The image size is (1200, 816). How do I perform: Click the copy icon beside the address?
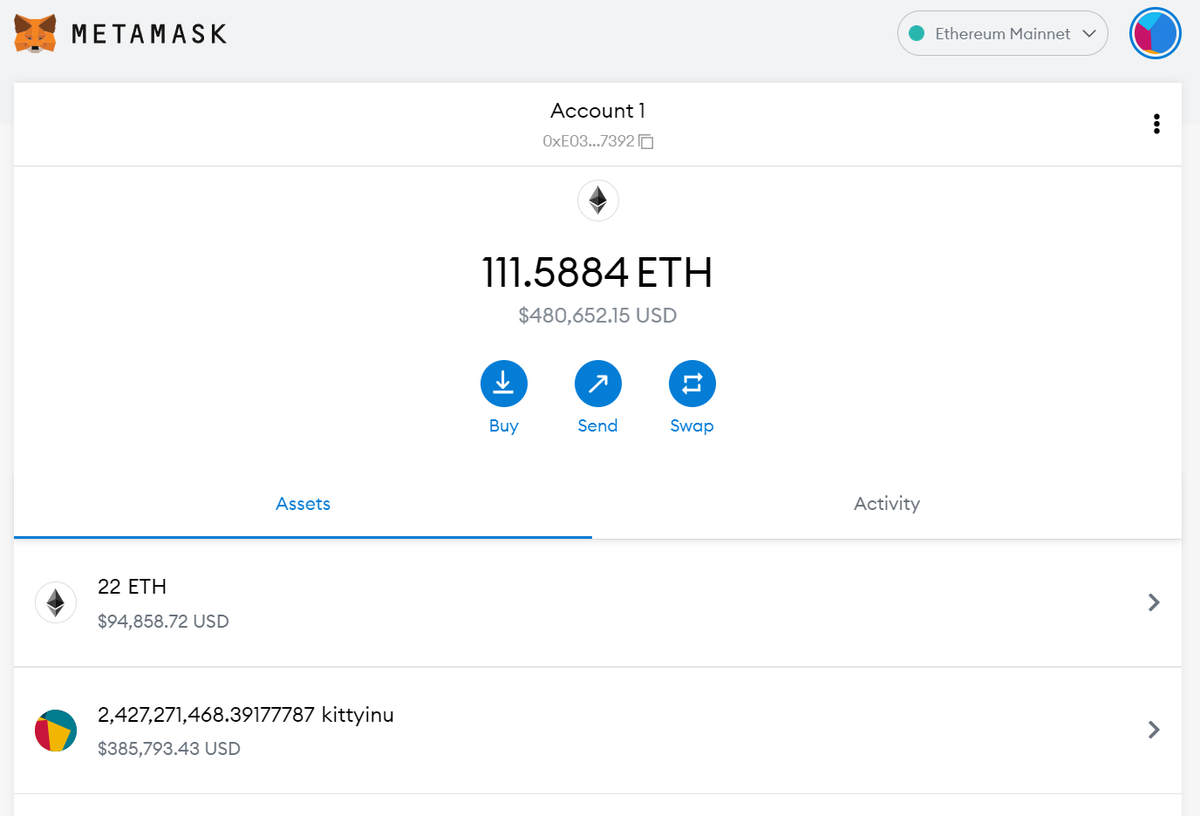[x=646, y=142]
